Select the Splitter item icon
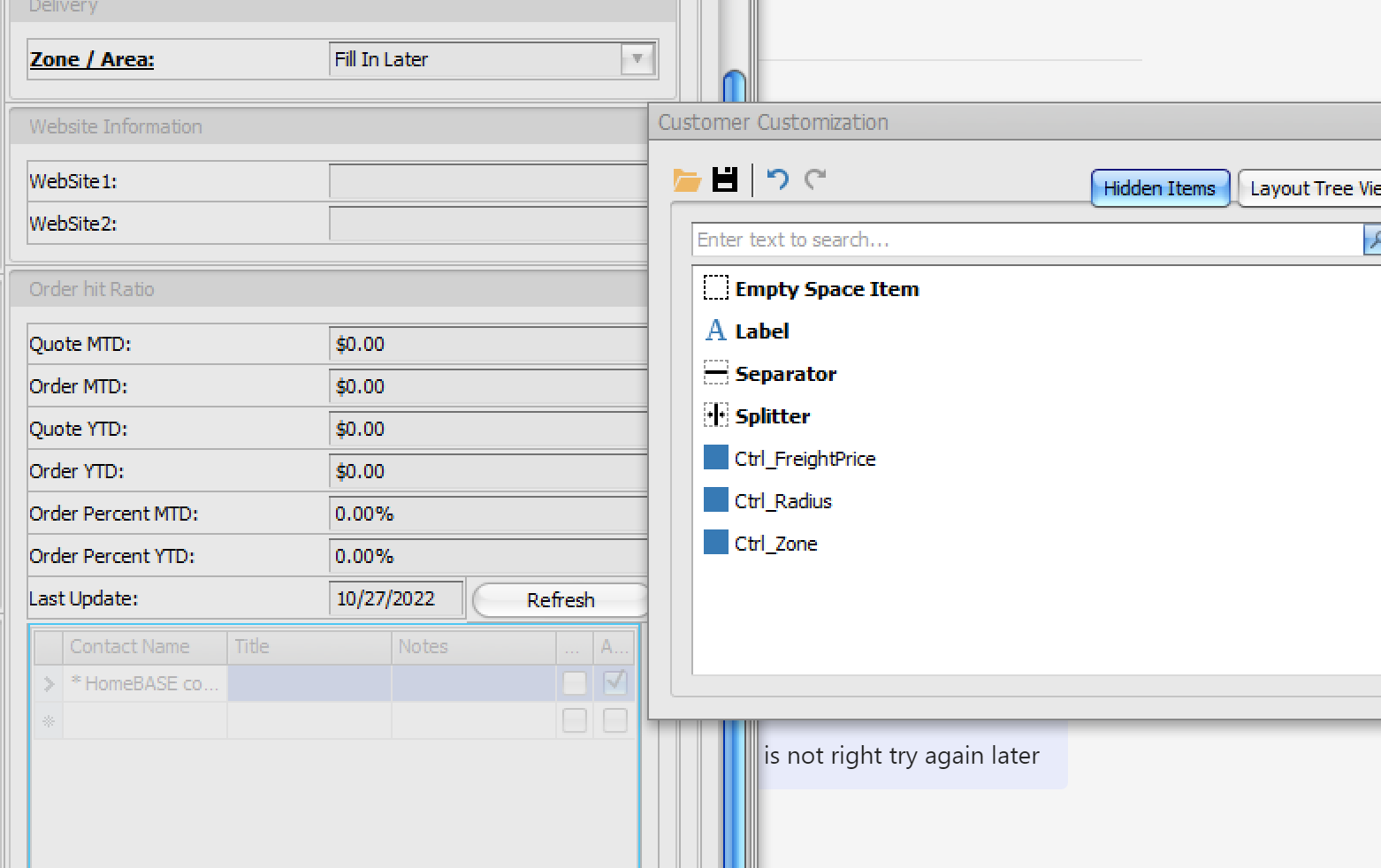 pos(715,415)
